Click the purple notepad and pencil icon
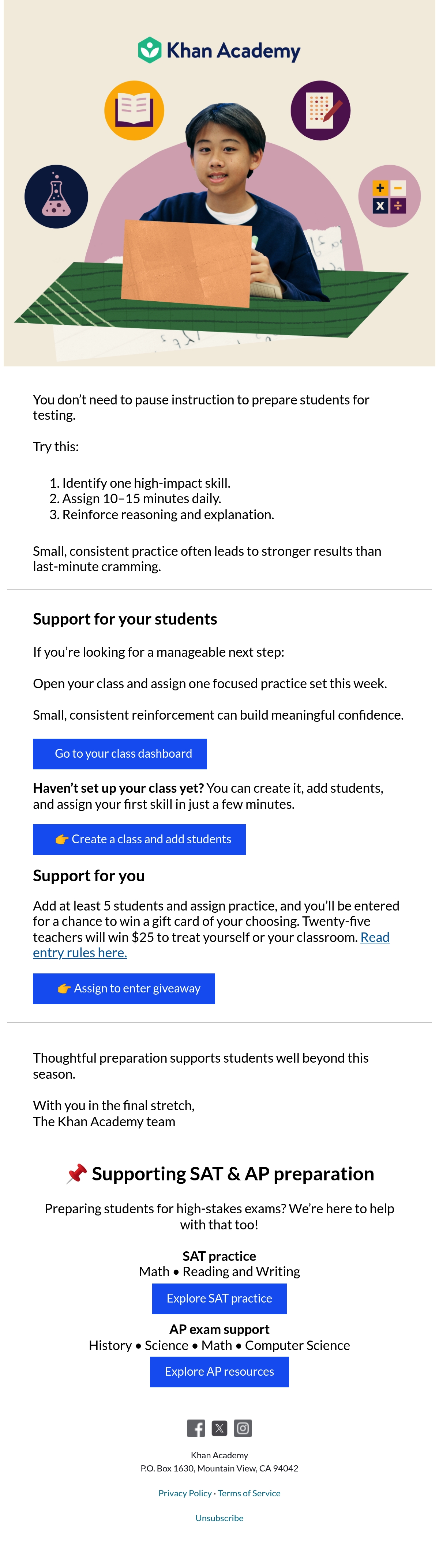Screen dimensions: 439x1568 coord(320,110)
